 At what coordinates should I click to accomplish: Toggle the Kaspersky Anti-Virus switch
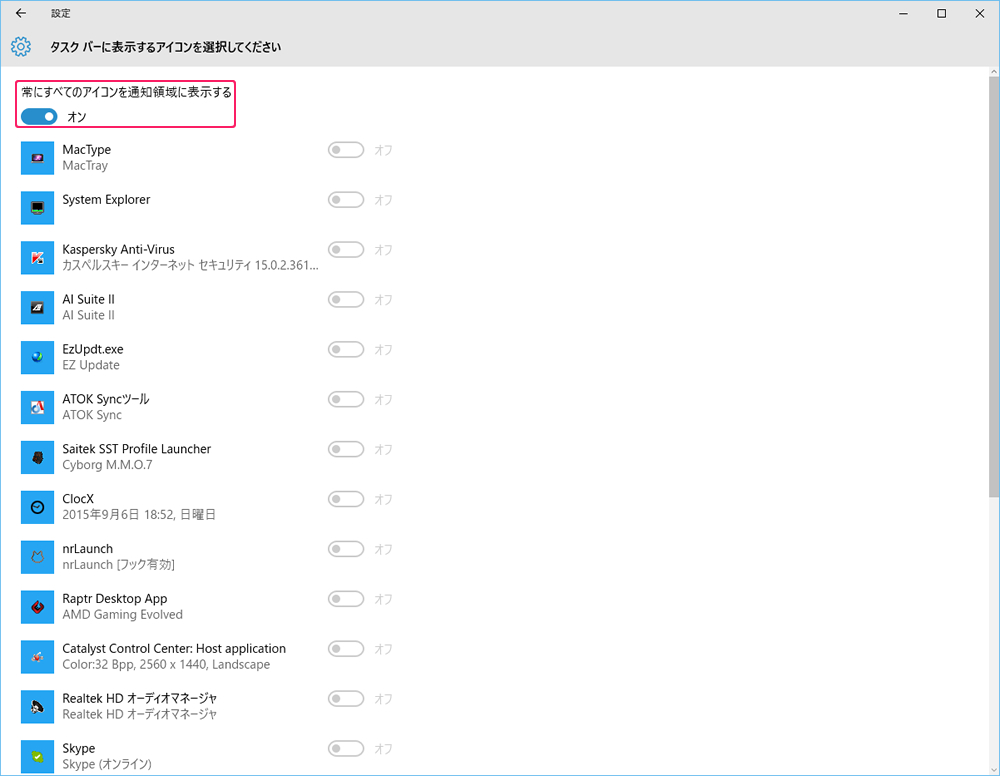tap(346, 249)
